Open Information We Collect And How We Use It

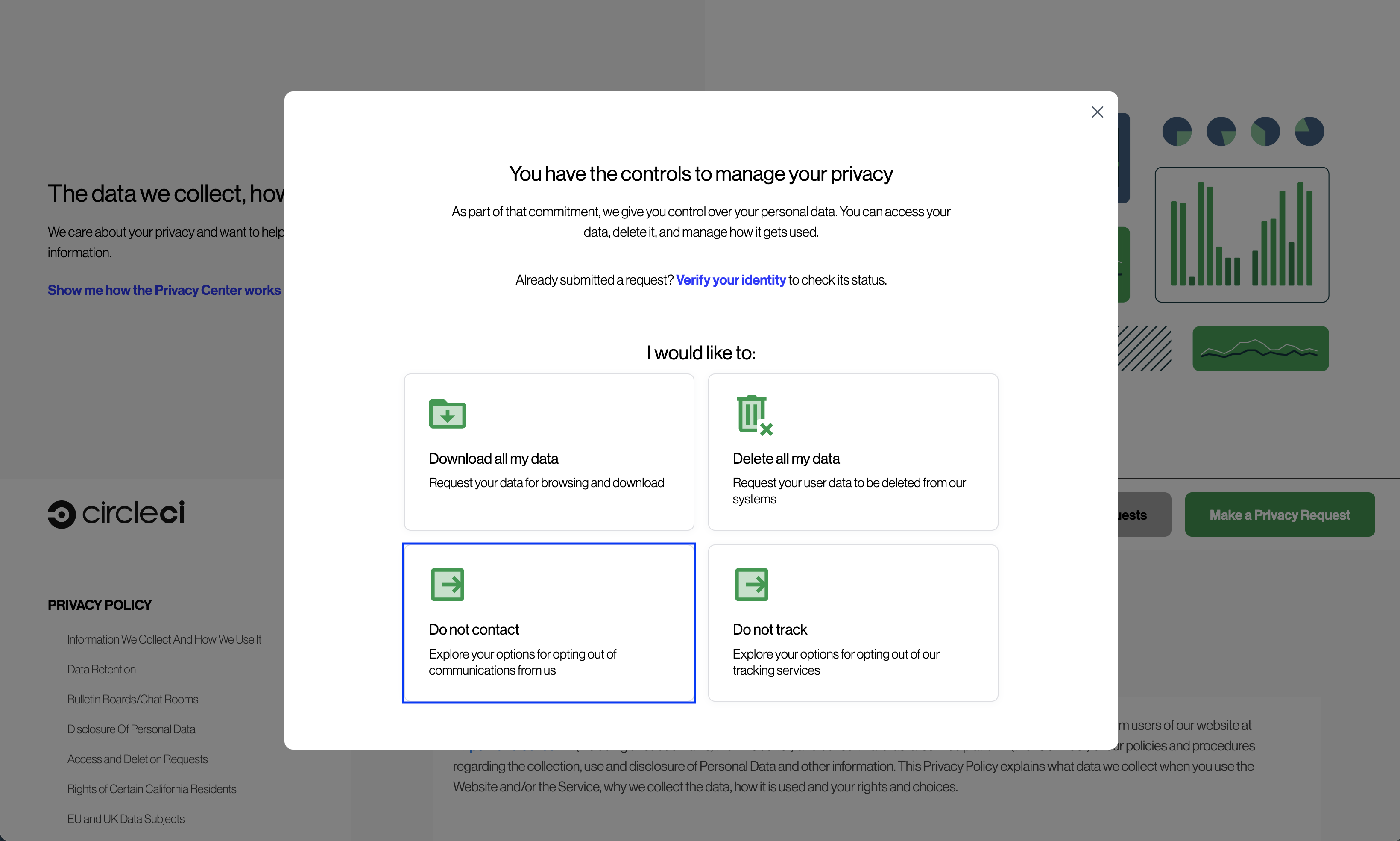[x=164, y=639]
